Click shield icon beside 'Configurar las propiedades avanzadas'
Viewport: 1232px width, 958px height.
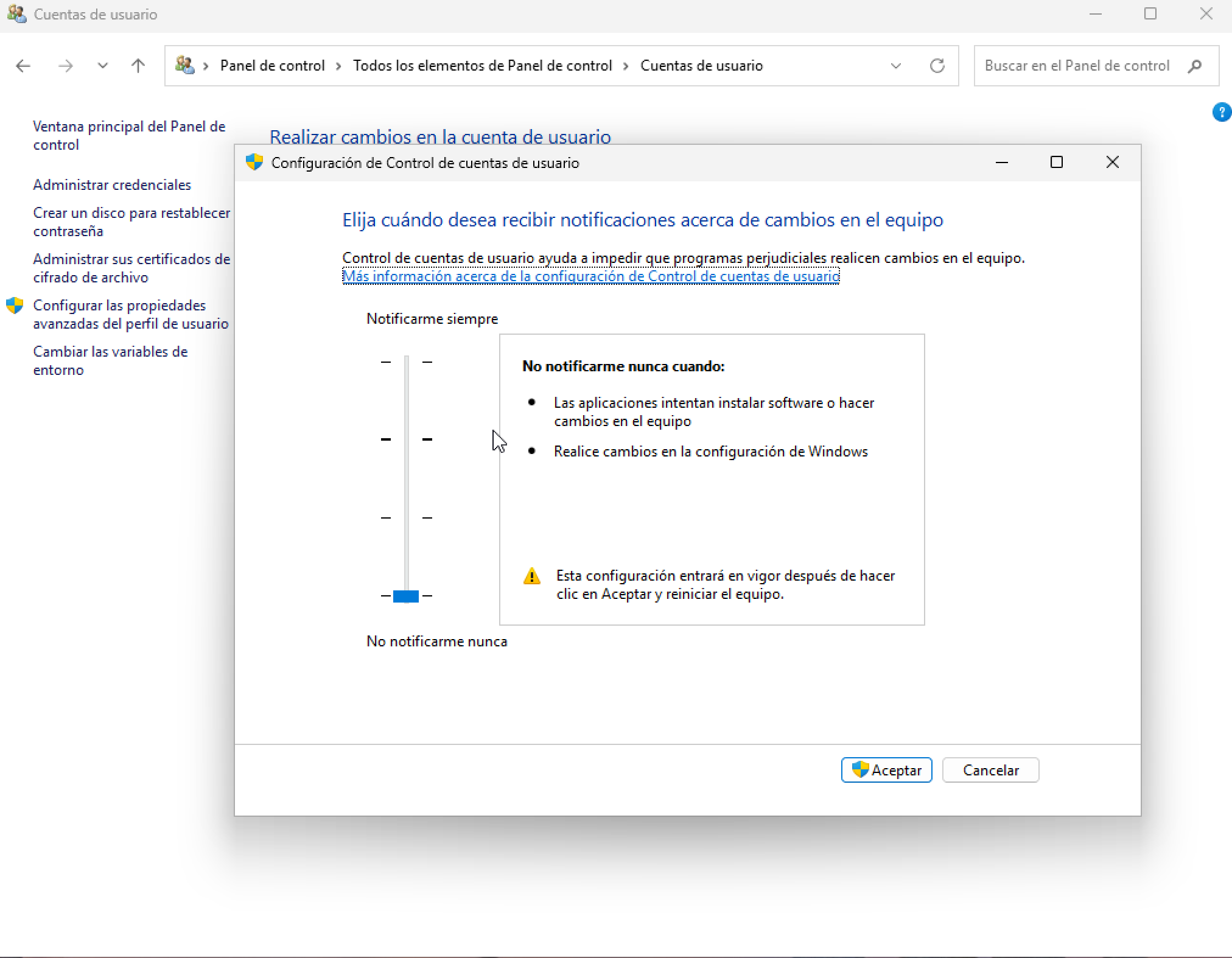pyautogui.click(x=15, y=306)
